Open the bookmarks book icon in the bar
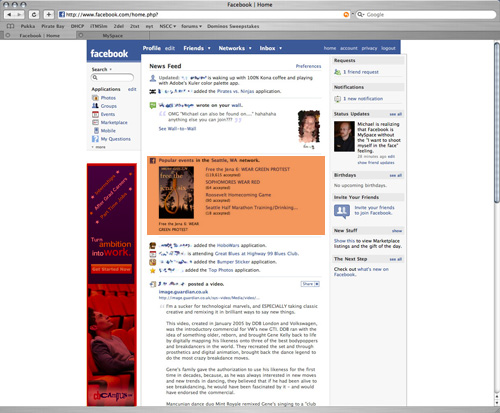This screenshot has width=500, height=413. tap(11, 26)
